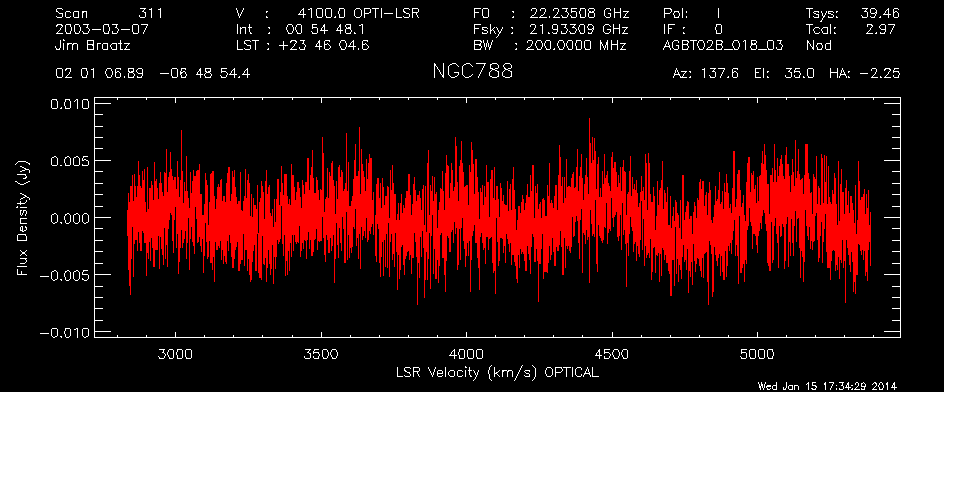Click the azimuth value Az: 137.6

point(706,73)
